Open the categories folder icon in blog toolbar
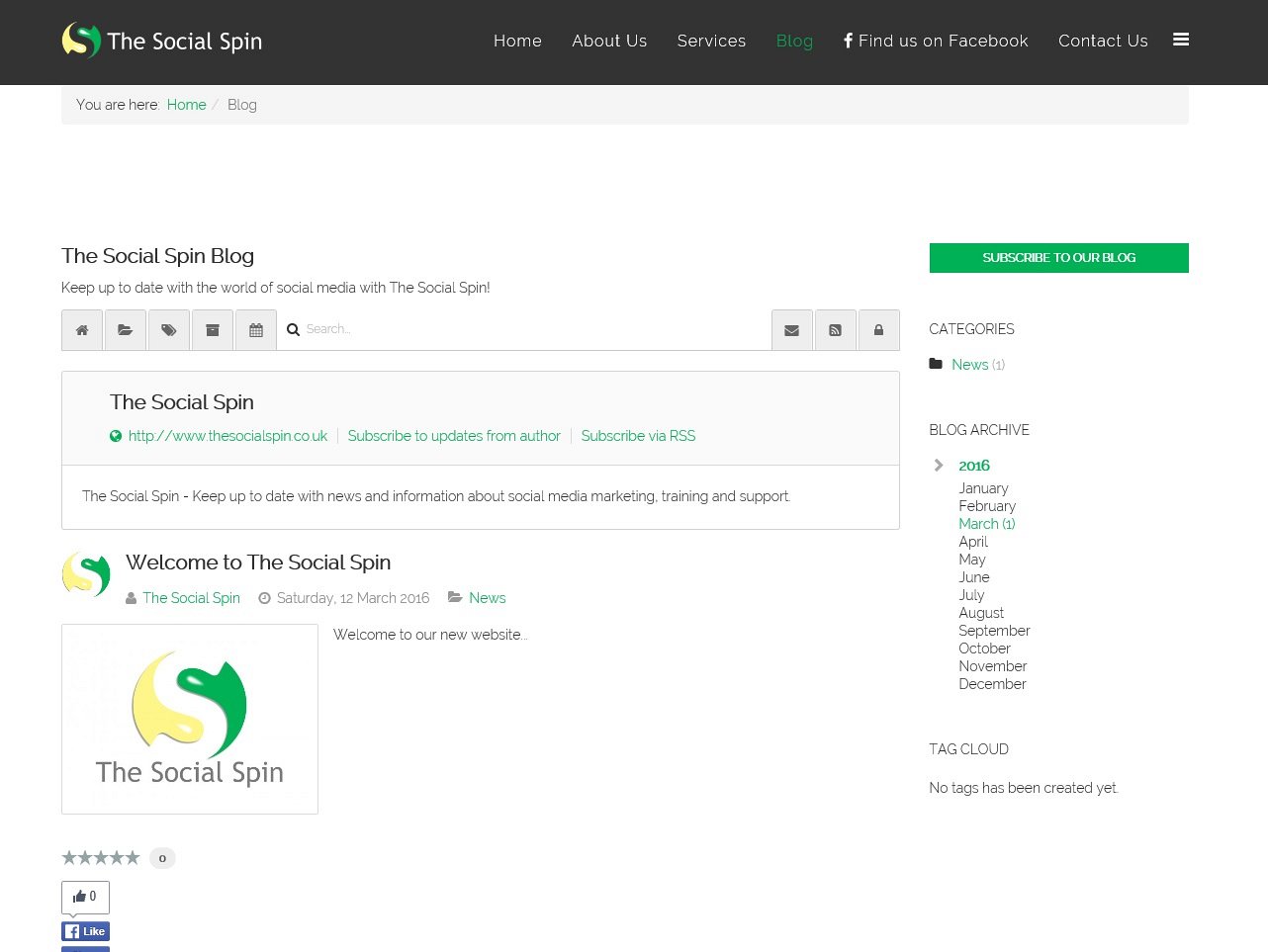This screenshot has width=1268, height=952. pos(126,330)
